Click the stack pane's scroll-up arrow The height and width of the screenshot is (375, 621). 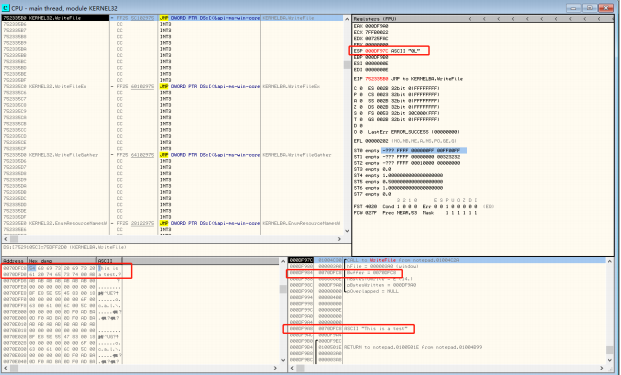tap(610, 261)
